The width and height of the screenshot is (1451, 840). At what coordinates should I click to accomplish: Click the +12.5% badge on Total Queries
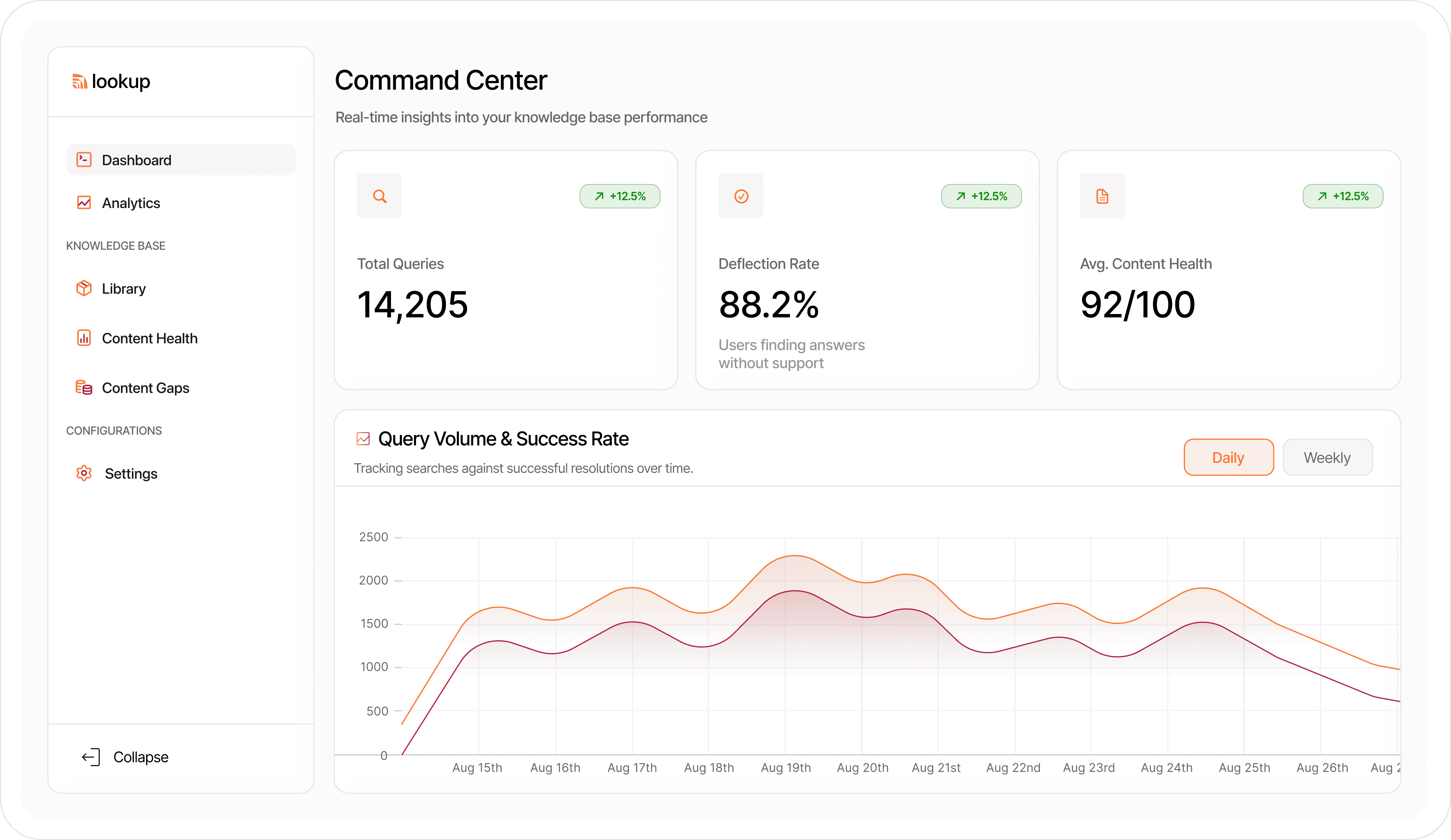point(620,196)
